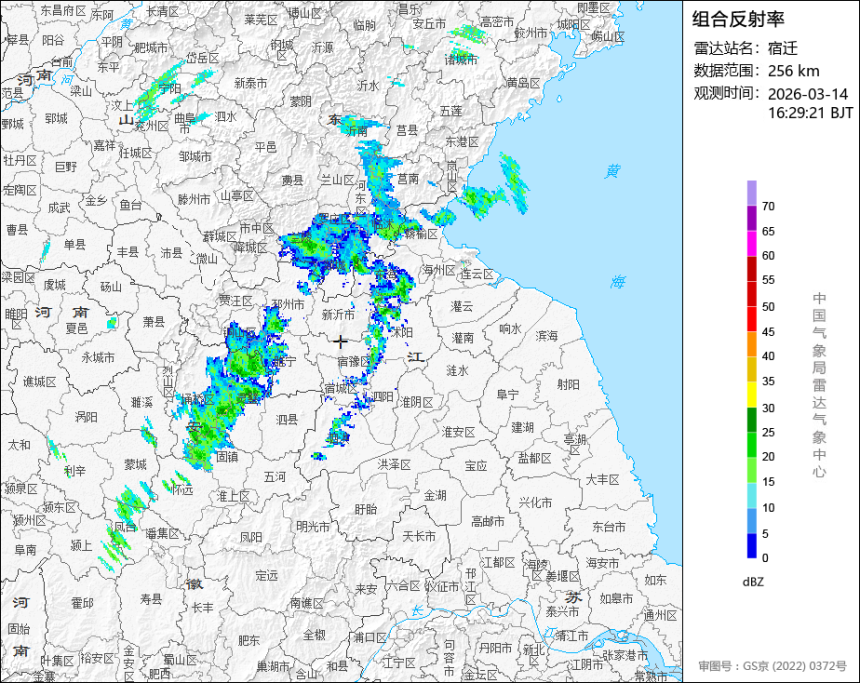This screenshot has width=860, height=683.
Task: Click the 连云区 label on the map
Action: 477,274
